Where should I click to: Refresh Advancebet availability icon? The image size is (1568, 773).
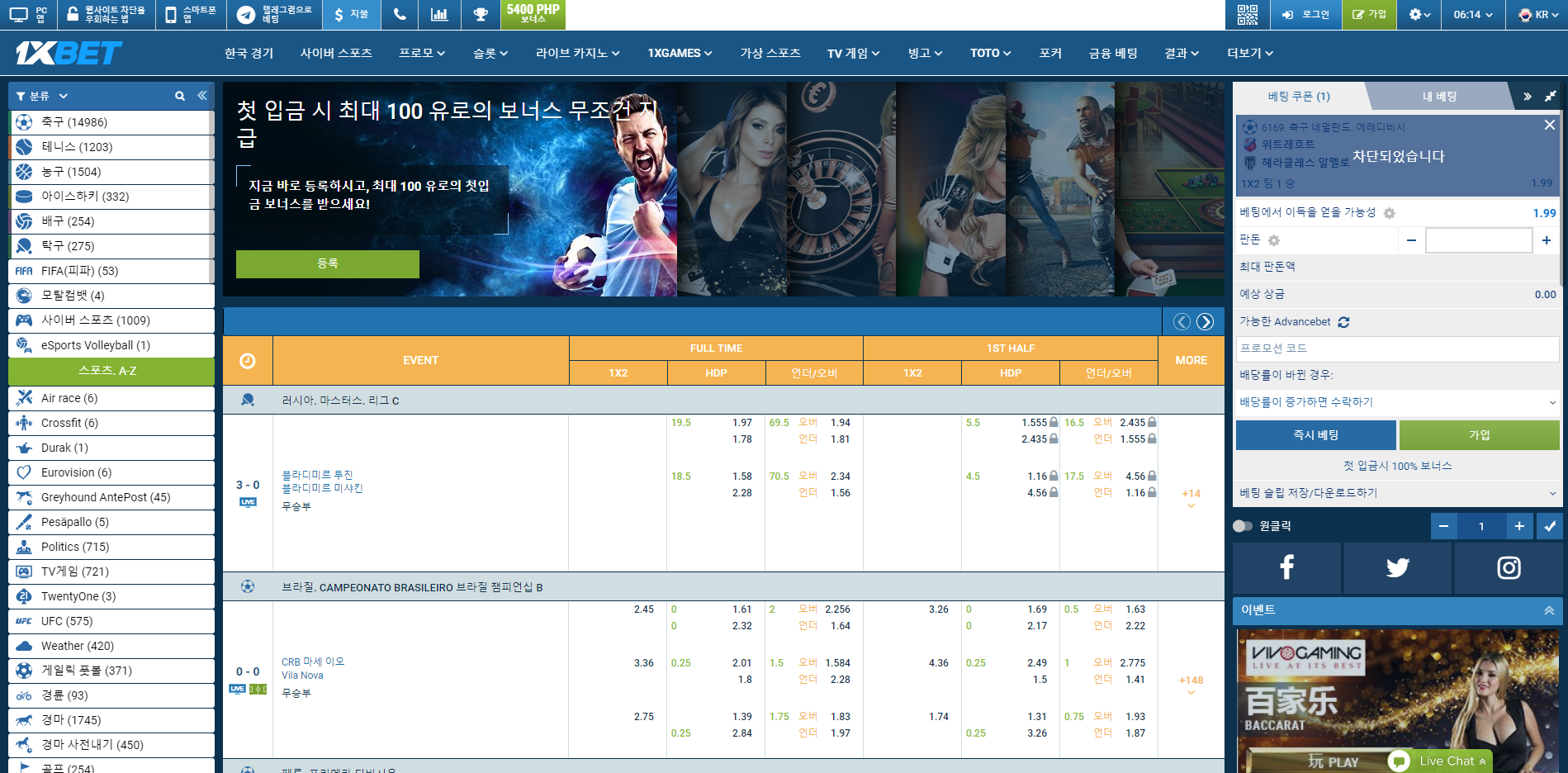coord(1343,322)
